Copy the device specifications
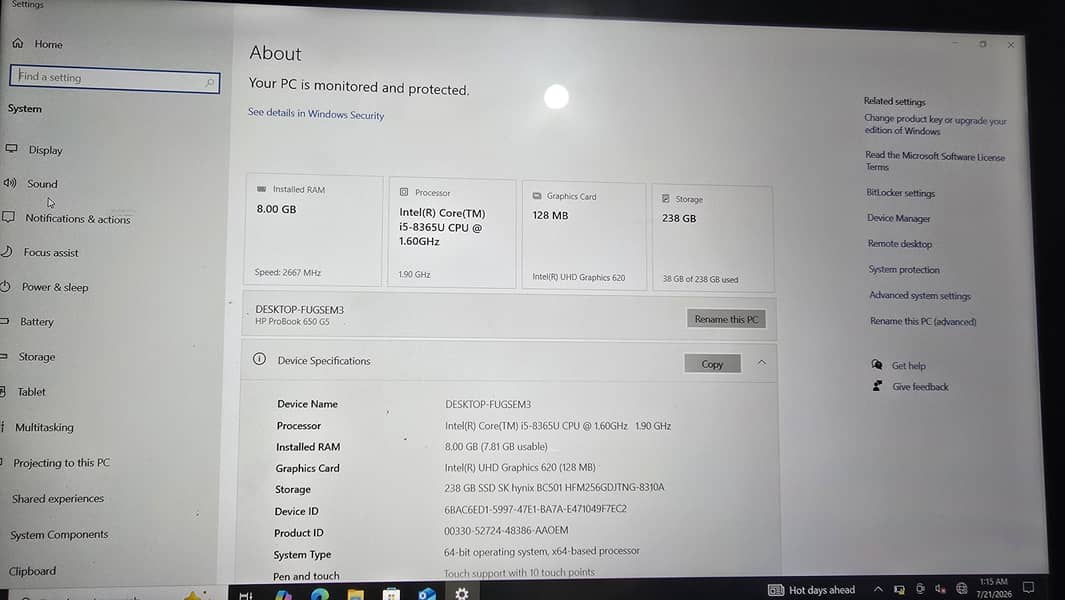The image size is (1065, 600). [712, 364]
